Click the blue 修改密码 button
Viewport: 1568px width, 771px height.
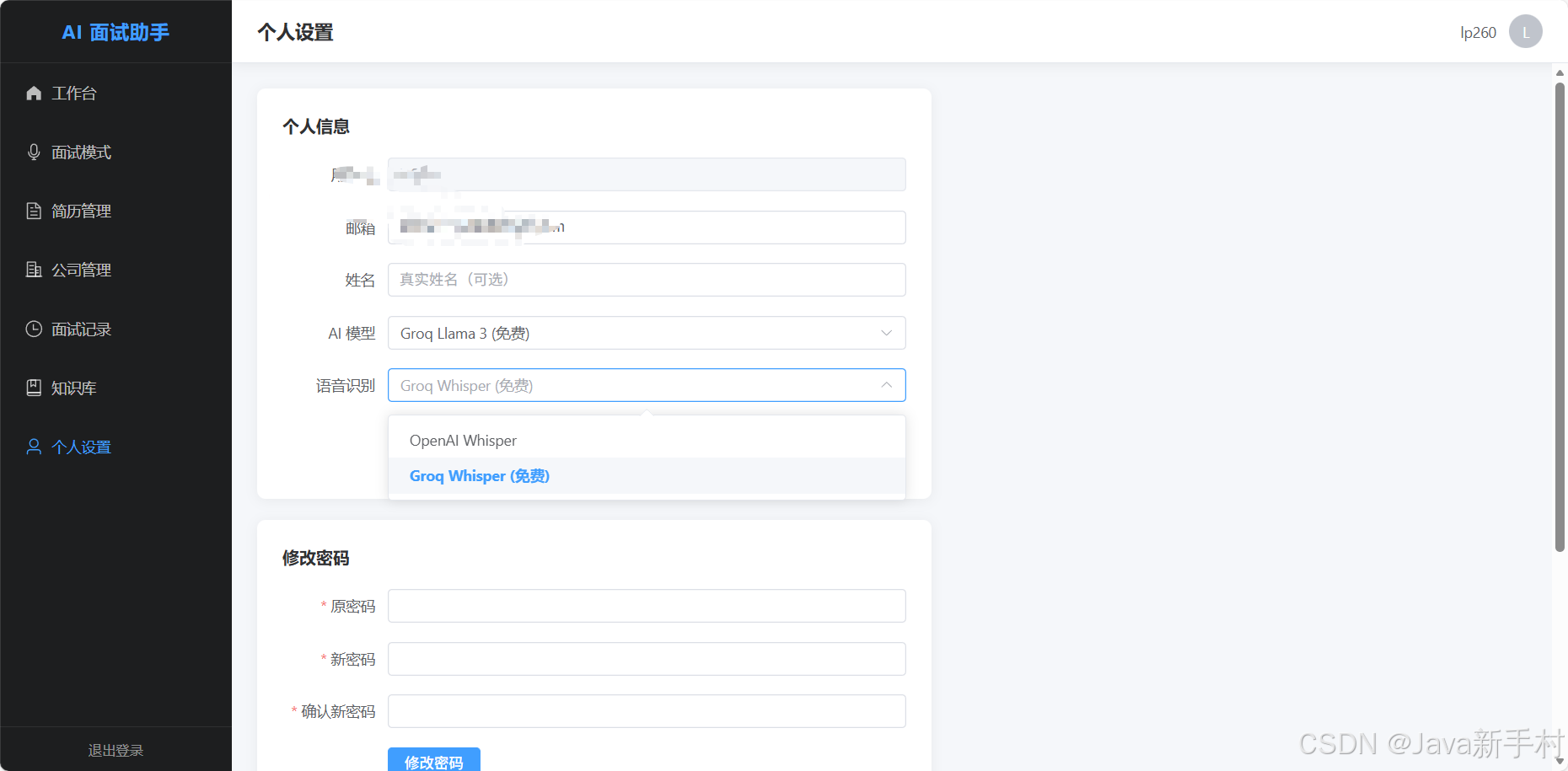coord(434,759)
